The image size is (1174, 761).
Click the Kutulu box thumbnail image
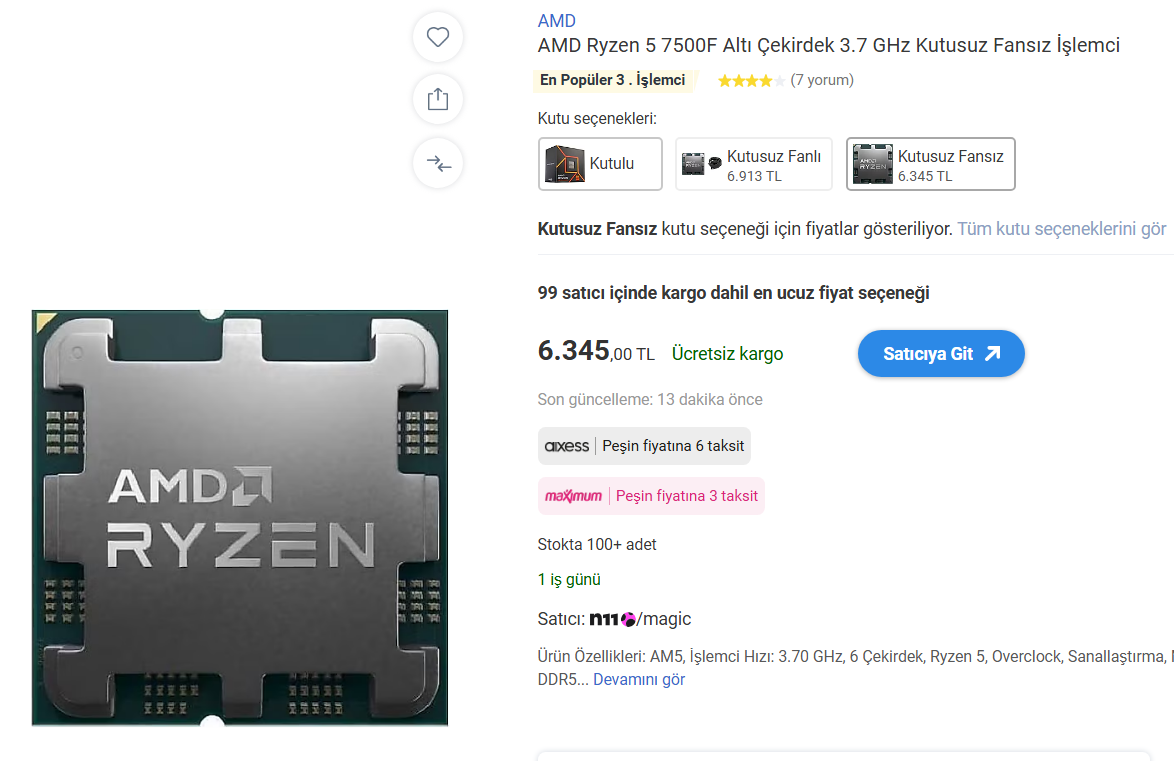(565, 164)
